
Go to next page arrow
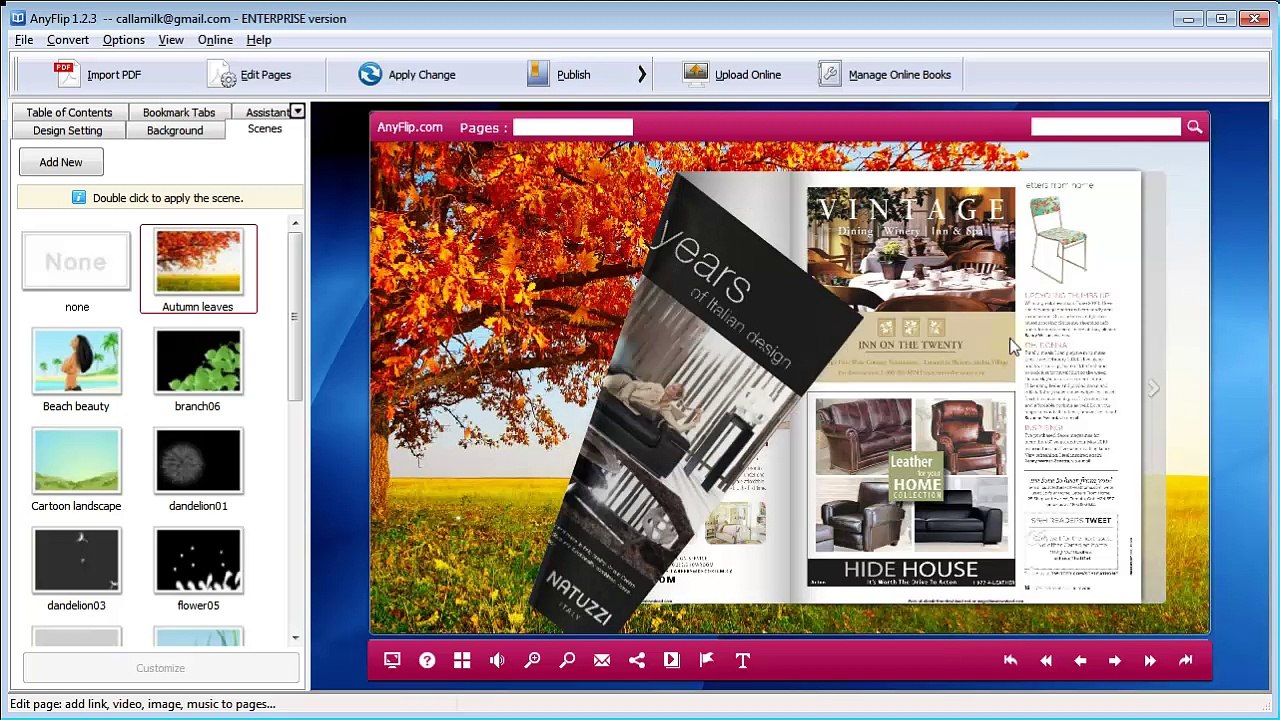tap(1115, 660)
